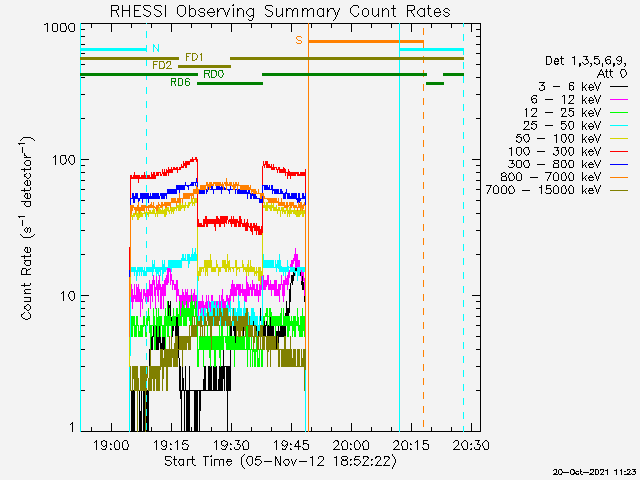Click the '20:00' time axis tick label
The width and height of the screenshot is (640, 480).
coord(351,445)
